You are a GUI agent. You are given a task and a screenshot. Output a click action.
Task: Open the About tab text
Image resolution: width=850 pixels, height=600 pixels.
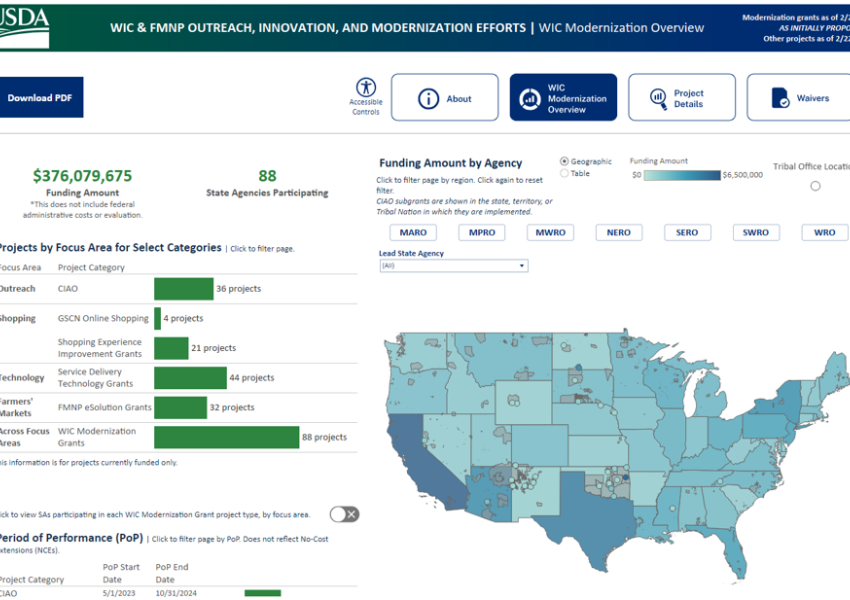tap(459, 99)
